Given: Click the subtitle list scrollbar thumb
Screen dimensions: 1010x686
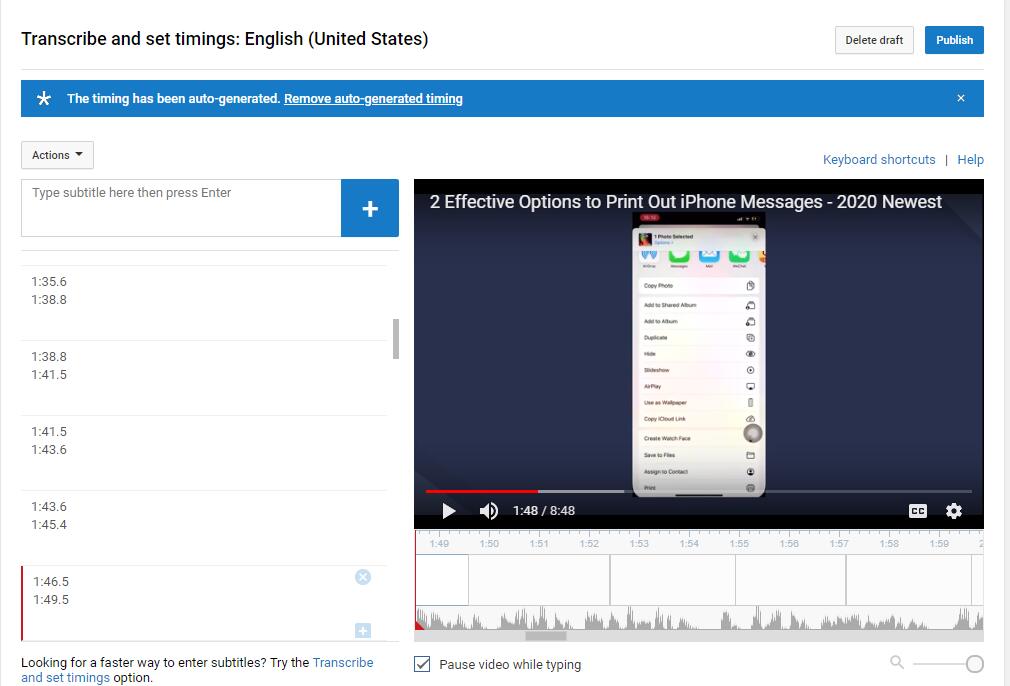Looking at the screenshot, I should (395, 339).
